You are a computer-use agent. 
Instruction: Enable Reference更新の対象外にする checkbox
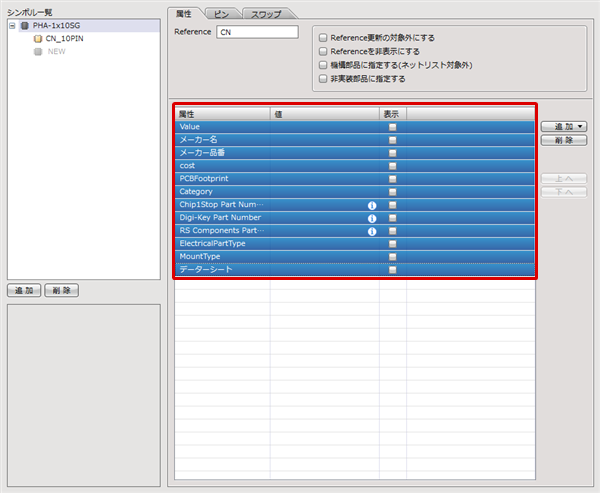click(323, 38)
